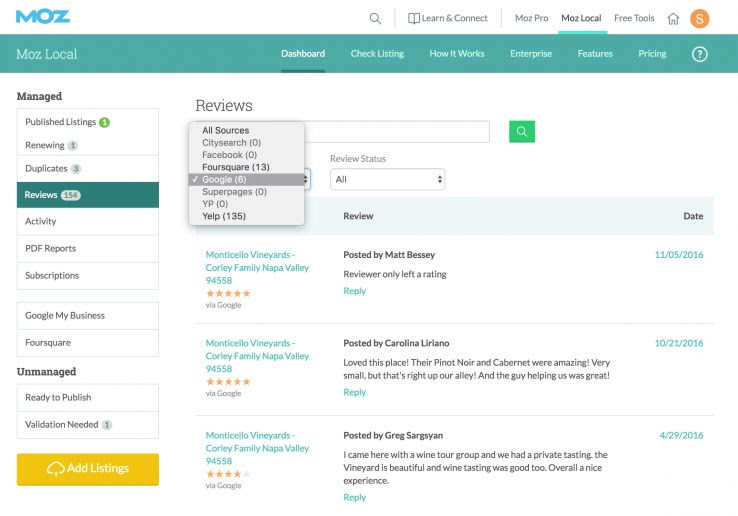Viewport: 738px width, 516px height.
Task: Open Validation Needed item
Action: pyautogui.click(x=88, y=425)
